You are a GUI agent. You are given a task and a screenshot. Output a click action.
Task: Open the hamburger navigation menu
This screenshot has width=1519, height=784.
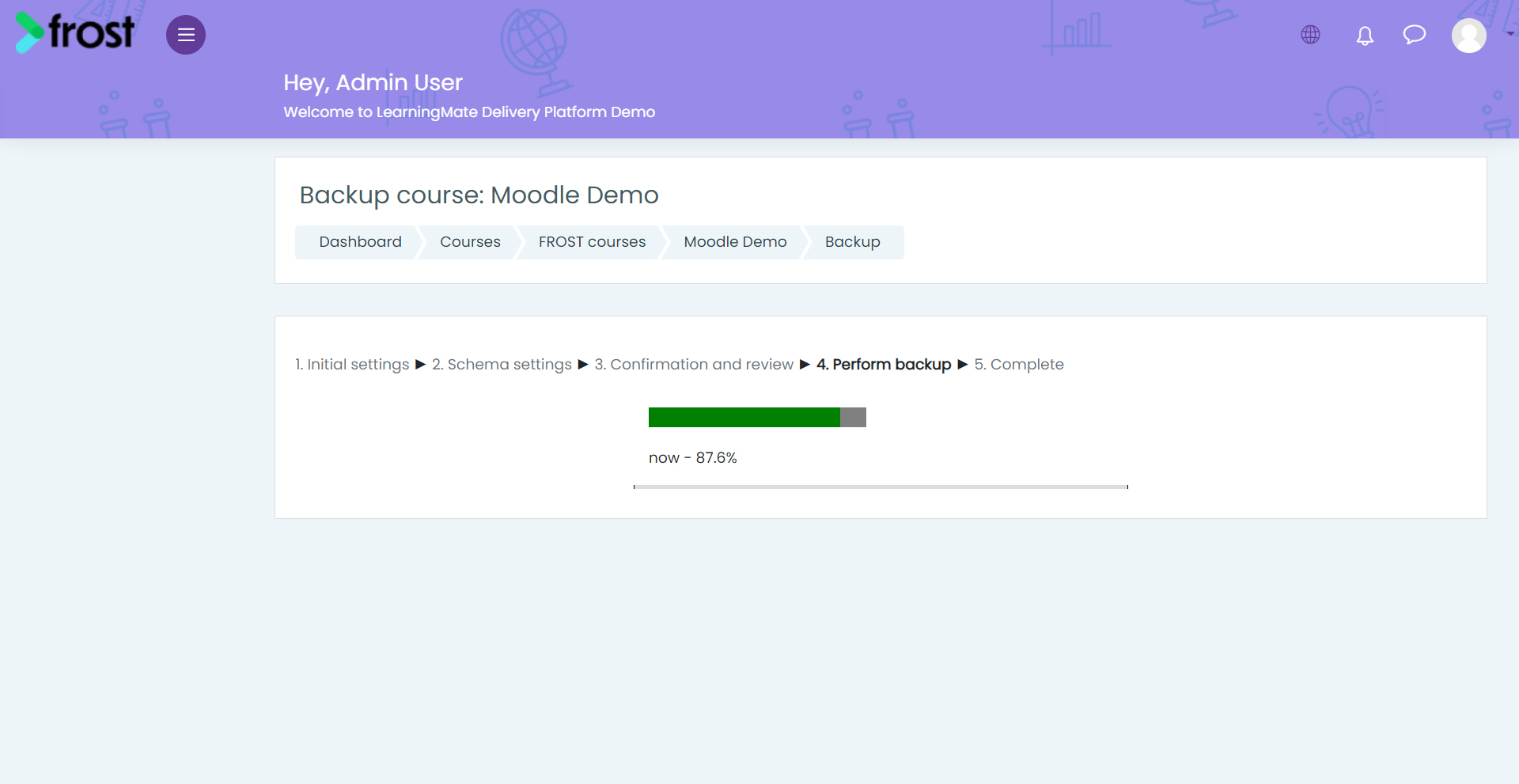tap(186, 35)
